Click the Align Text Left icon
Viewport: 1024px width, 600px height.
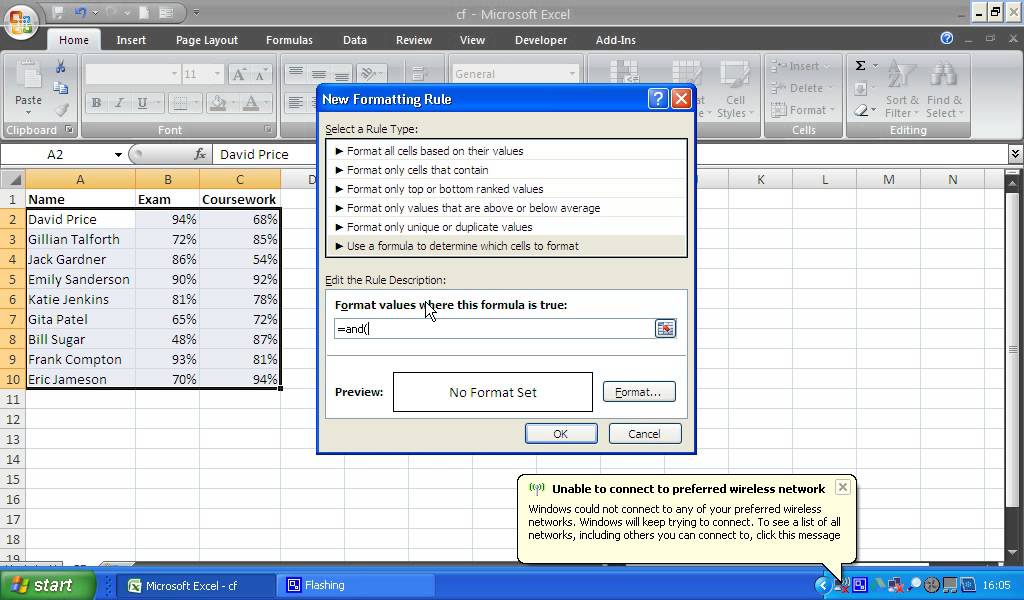pos(296,103)
